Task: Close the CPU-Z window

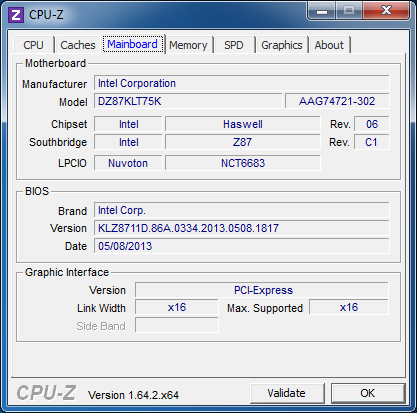Action: 386,11
